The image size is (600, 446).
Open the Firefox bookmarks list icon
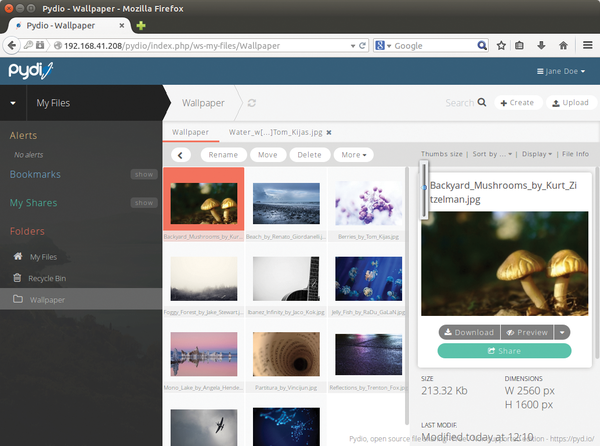pyautogui.click(x=519, y=46)
